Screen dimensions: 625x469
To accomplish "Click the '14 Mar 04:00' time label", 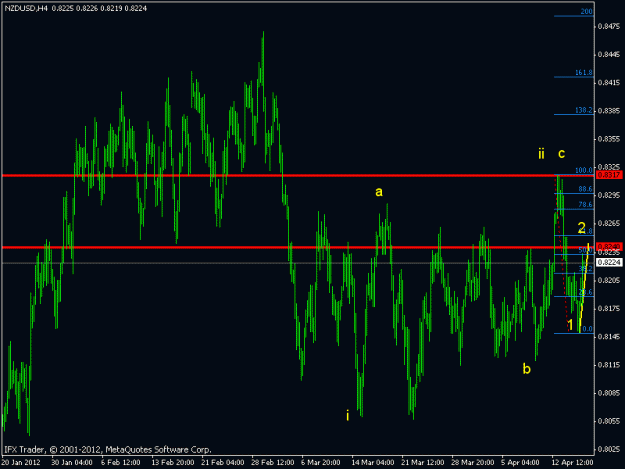I will (373, 463).
